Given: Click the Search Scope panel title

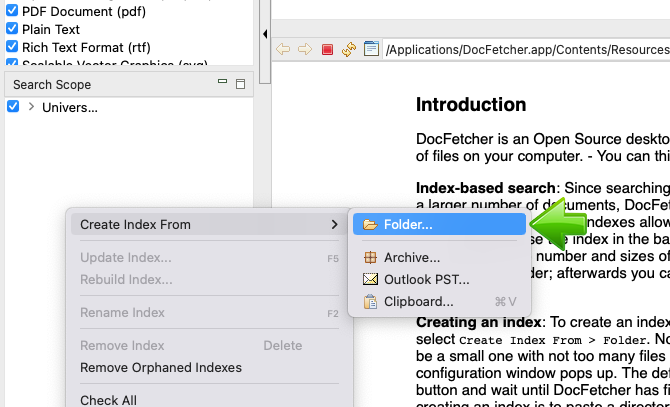Looking at the screenshot, I should [x=52, y=85].
